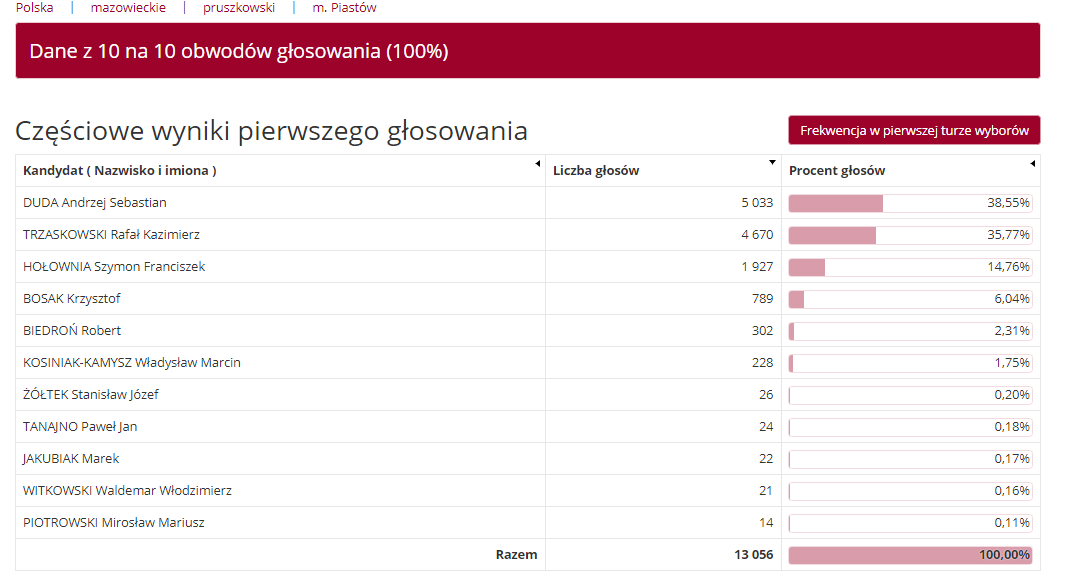Click the 35,77% progress bar
This screenshot has height=587, width=1067.
910,235
